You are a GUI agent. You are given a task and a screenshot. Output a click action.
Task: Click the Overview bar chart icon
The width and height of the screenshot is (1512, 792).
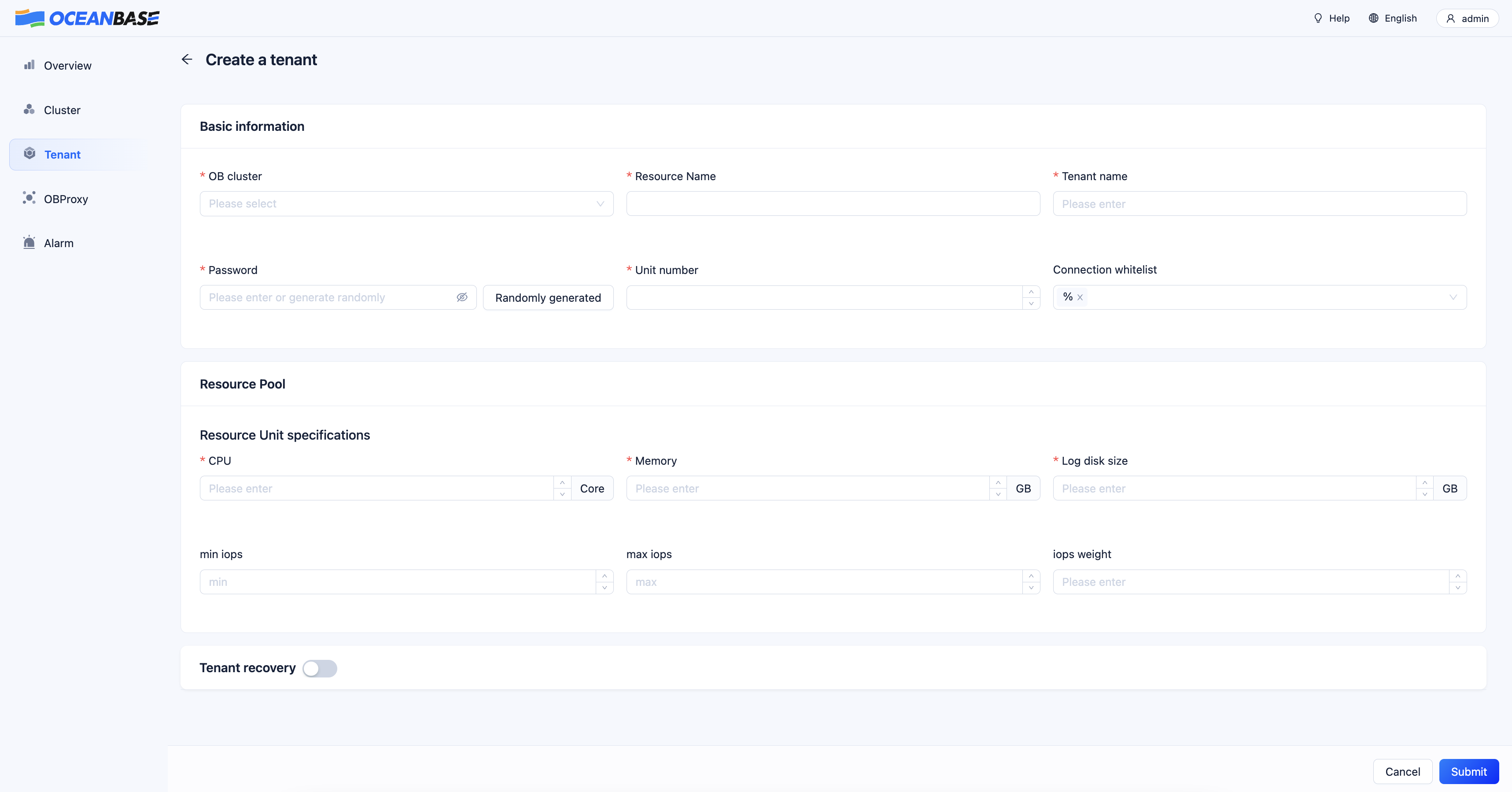(30, 65)
